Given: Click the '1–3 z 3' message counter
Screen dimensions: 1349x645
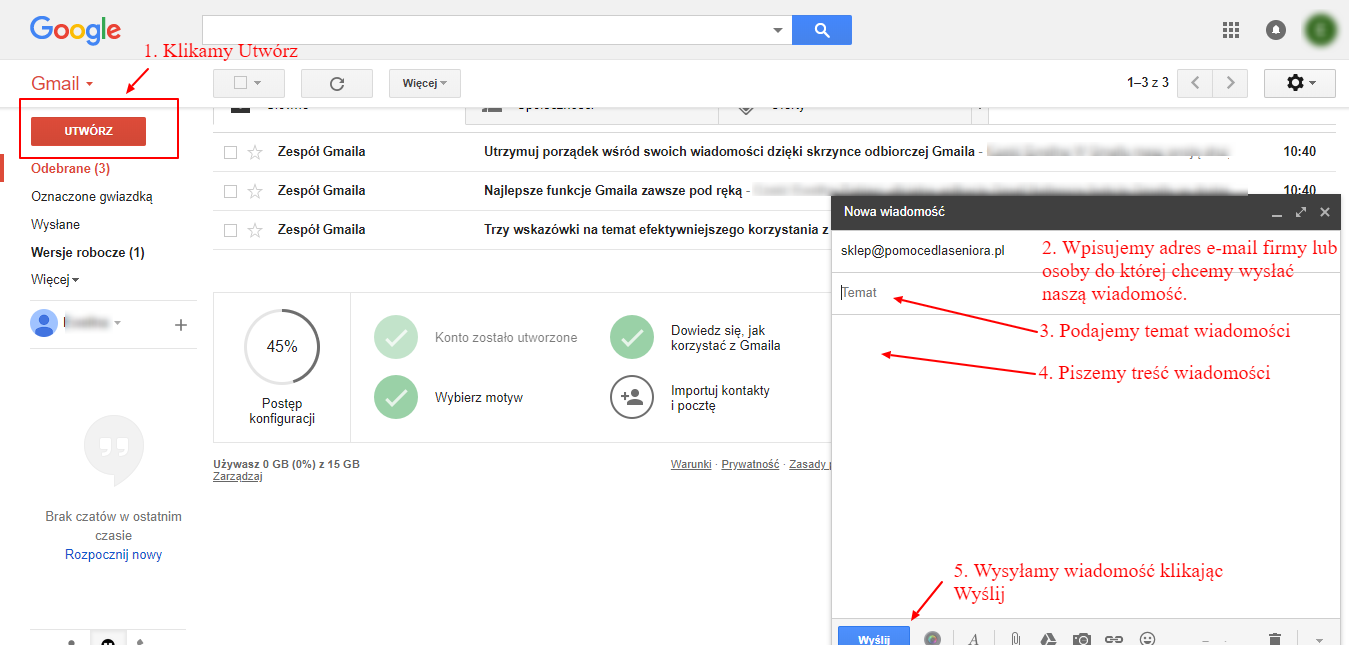Looking at the screenshot, I should 1148,83.
